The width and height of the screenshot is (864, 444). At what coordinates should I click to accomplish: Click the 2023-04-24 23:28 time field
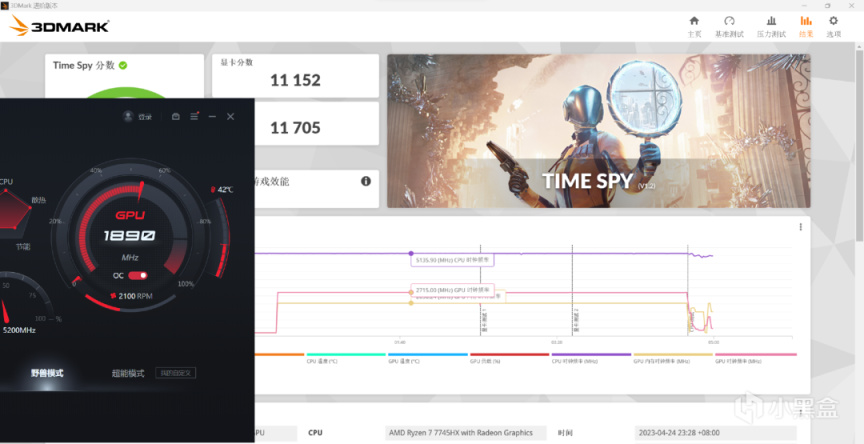[715, 433]
